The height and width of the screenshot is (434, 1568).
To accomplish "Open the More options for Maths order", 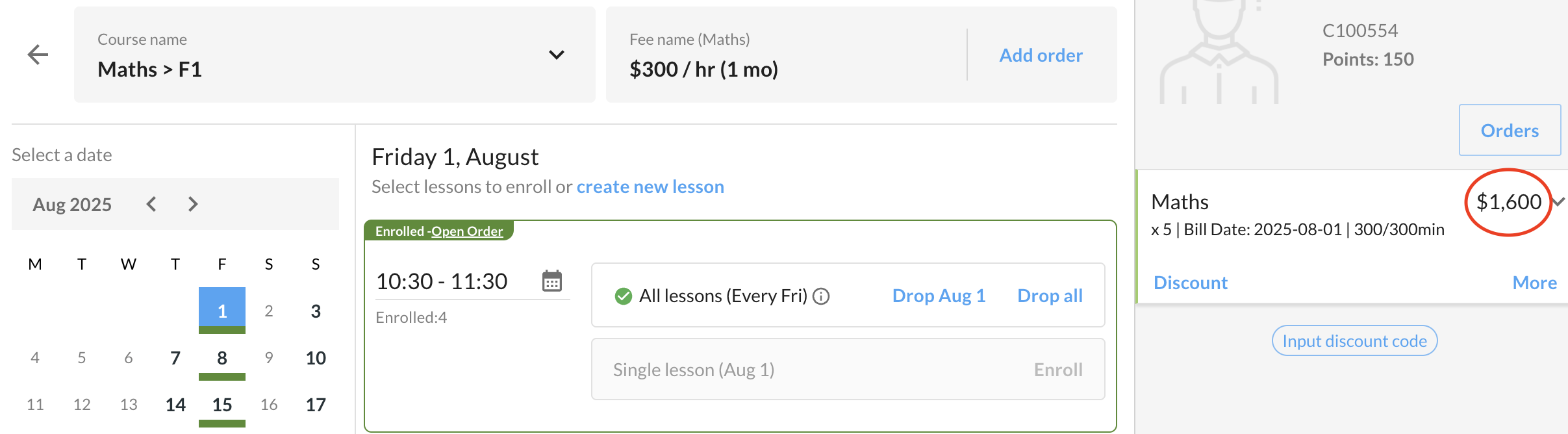I will coord(1534,283).
